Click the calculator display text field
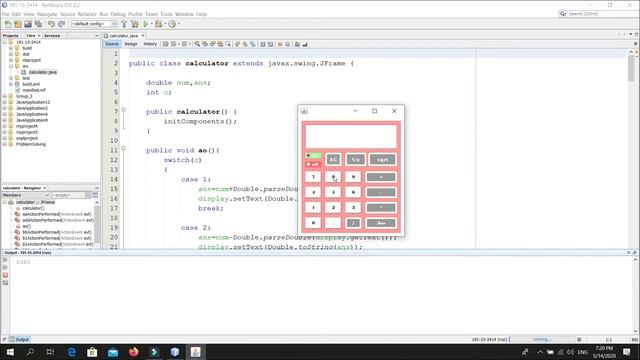Viewport: 640px width, 360px height. 351,136
